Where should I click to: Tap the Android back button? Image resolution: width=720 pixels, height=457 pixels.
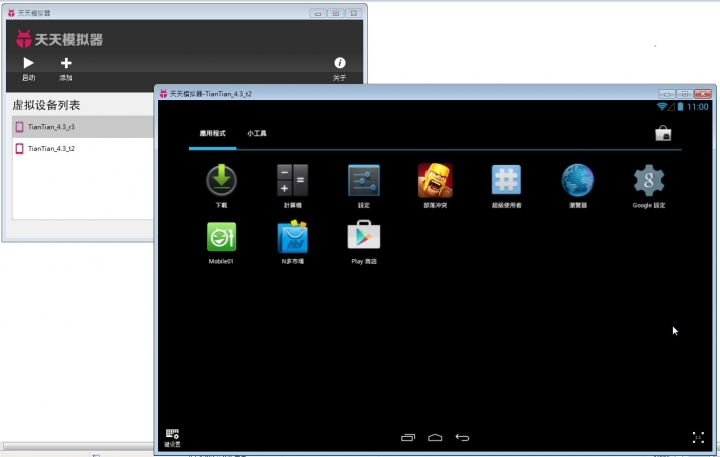pyautogui.click(x=462, y=437)
